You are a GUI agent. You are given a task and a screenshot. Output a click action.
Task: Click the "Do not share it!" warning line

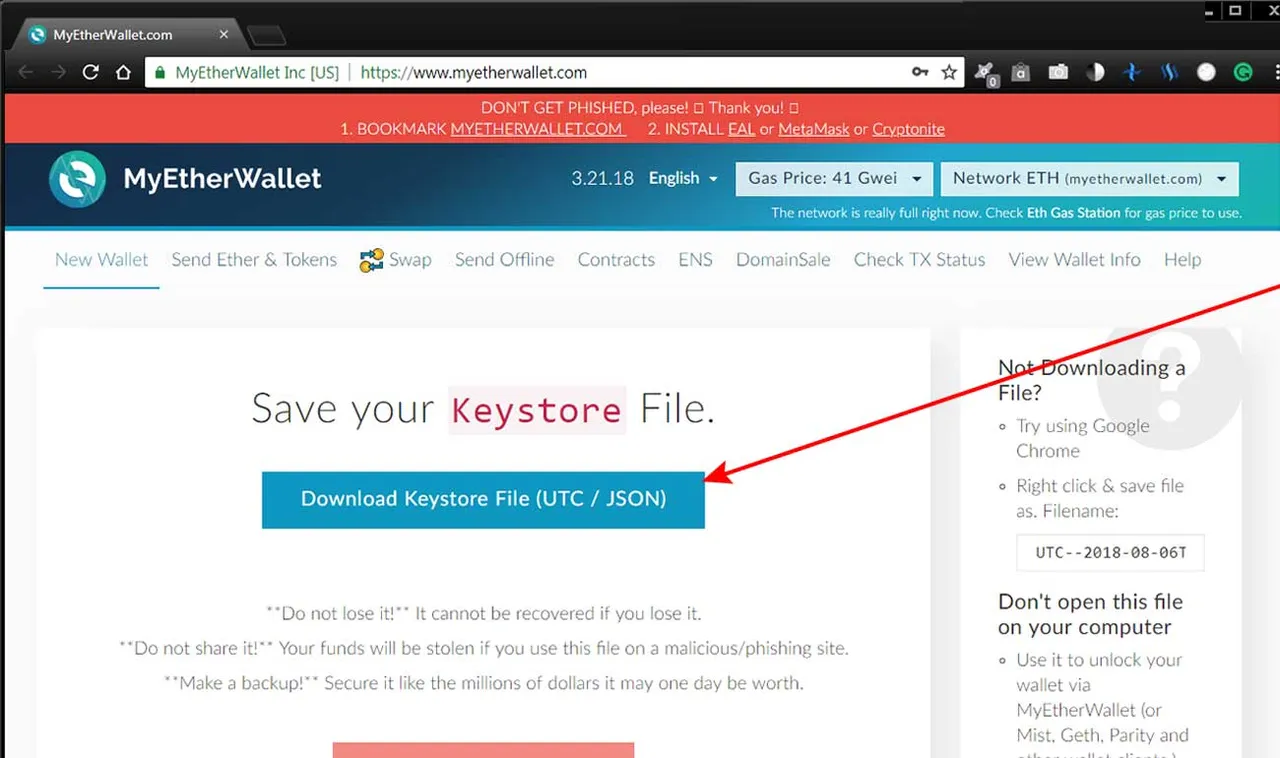pos(483,648)
